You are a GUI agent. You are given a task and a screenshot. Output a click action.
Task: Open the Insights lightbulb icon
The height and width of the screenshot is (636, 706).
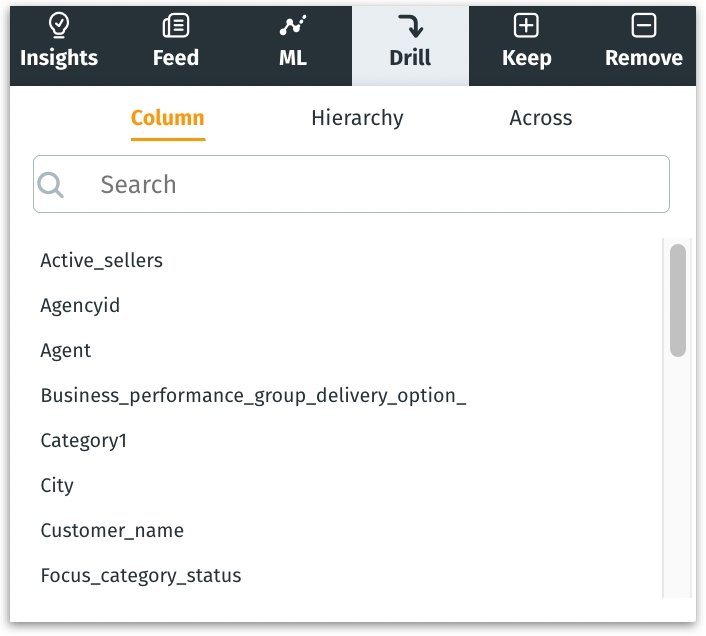[x=59, y=27]
